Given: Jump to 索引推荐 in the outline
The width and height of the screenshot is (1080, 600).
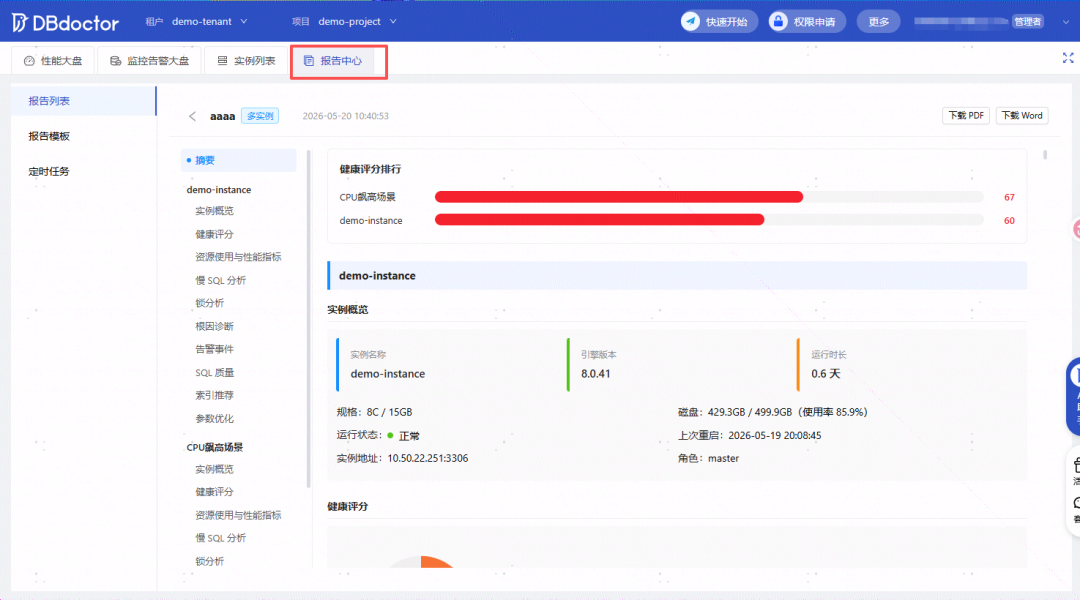Looking at the screenshot, I should [214, 395].
